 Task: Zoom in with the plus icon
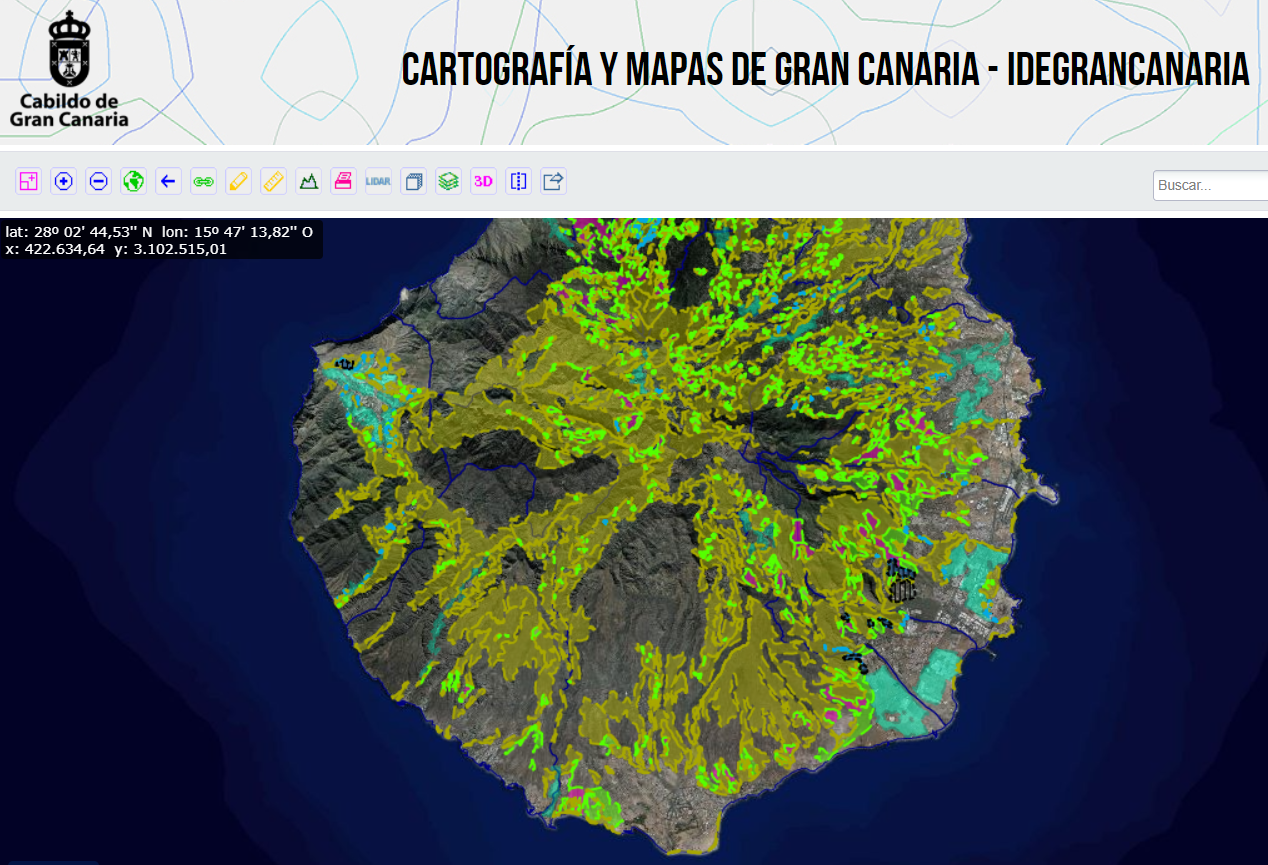[x=64, y=181]
